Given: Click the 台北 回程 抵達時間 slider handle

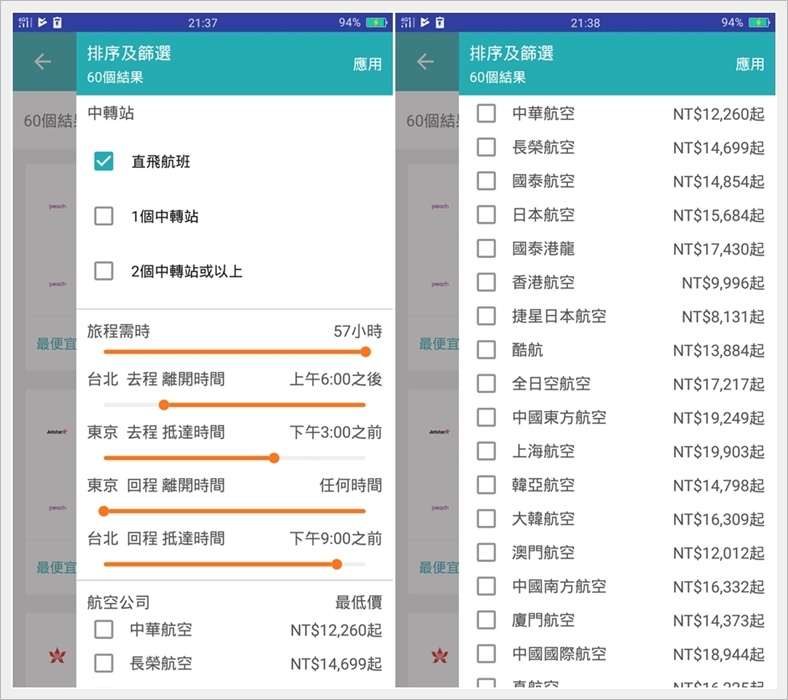Looking at the screenshot, I should coord(337,564).
